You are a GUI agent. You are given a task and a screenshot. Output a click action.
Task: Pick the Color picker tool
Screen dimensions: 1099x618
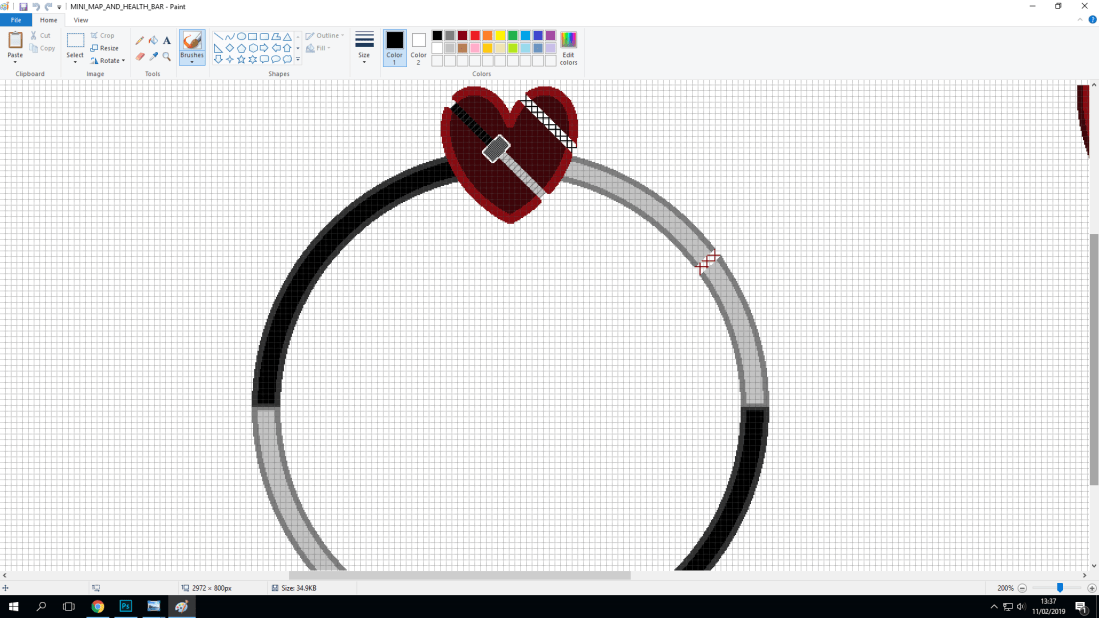(153, 57)
